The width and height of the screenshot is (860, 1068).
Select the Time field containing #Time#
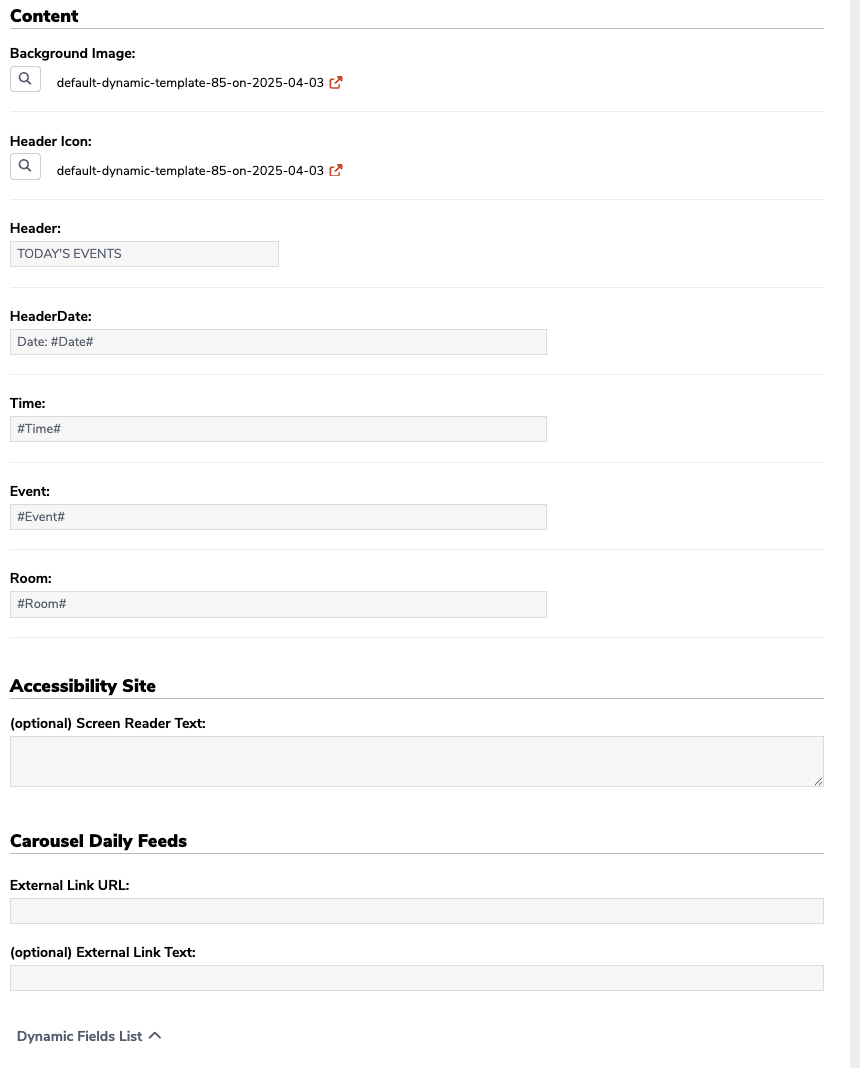[x=278, y=429]
